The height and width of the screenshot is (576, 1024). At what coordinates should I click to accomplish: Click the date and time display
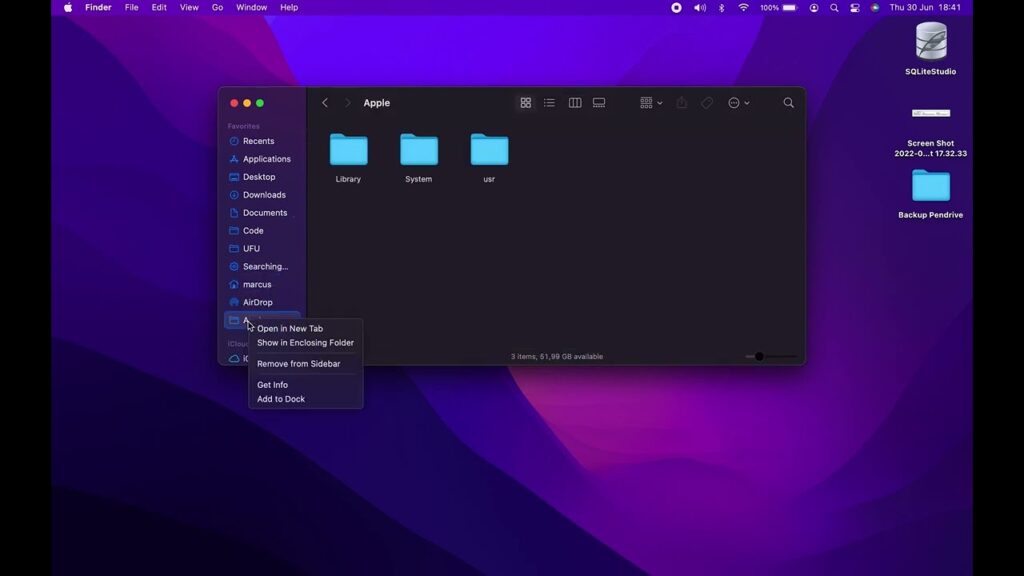(x=925, y=8)
